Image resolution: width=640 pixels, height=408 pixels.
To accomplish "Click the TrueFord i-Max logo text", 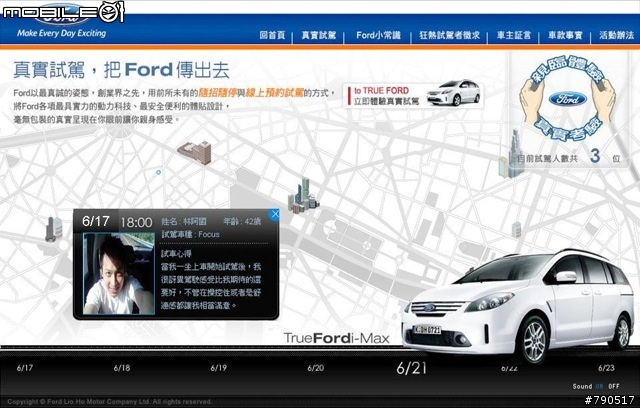I will pos(336,338).
